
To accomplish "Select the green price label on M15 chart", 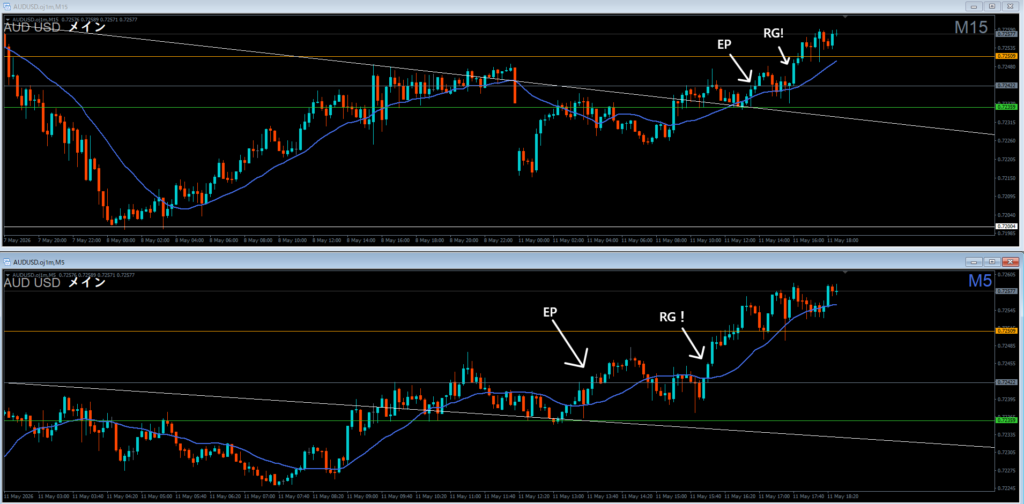I will pos(1007,107).
